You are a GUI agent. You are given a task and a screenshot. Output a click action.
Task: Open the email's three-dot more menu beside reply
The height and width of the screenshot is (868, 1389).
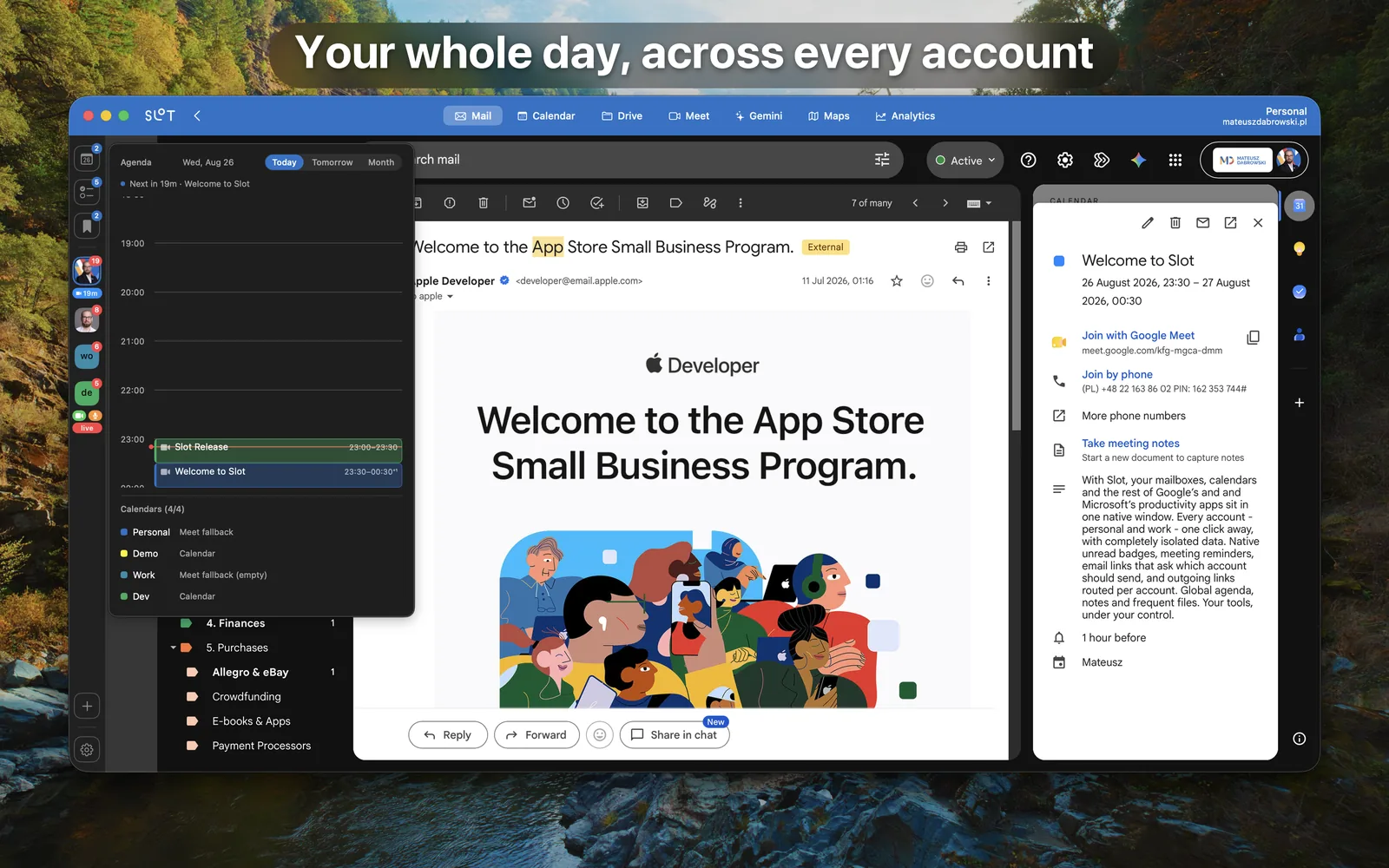click(x=988, y=281)
